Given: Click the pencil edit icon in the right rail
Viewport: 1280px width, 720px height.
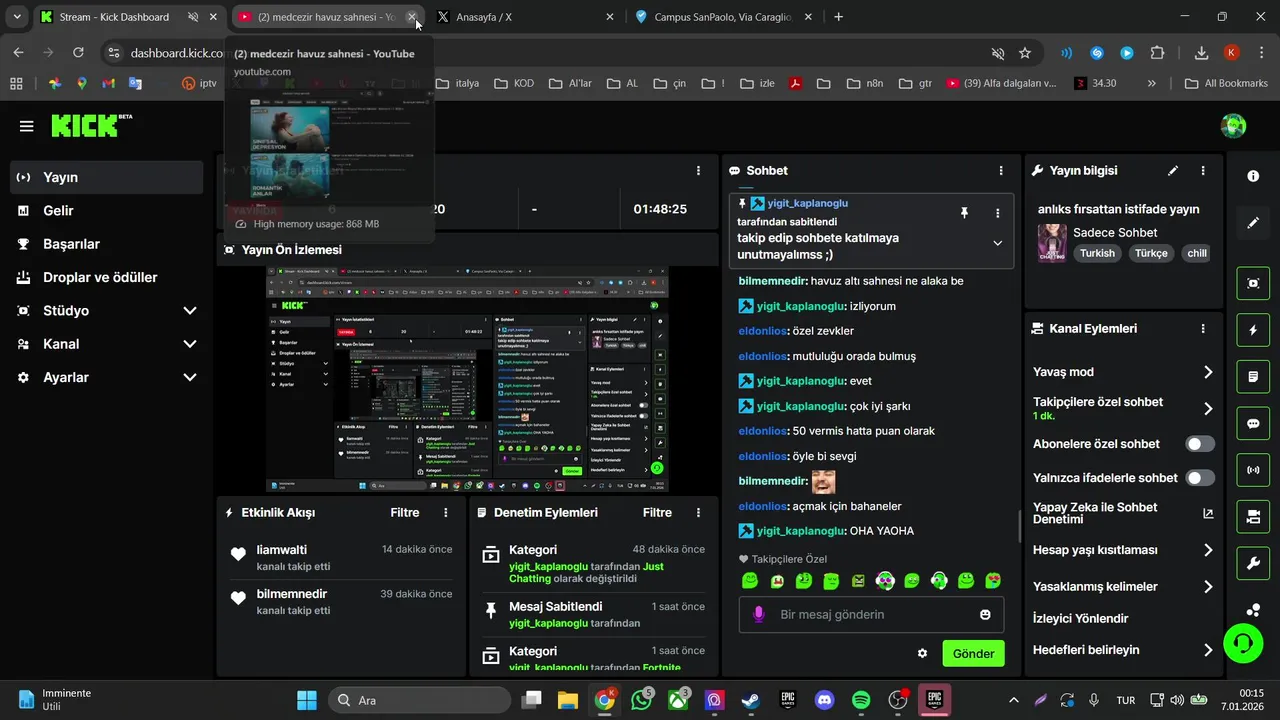Looking at the screenshot, I should click(x=1253, y=223).
